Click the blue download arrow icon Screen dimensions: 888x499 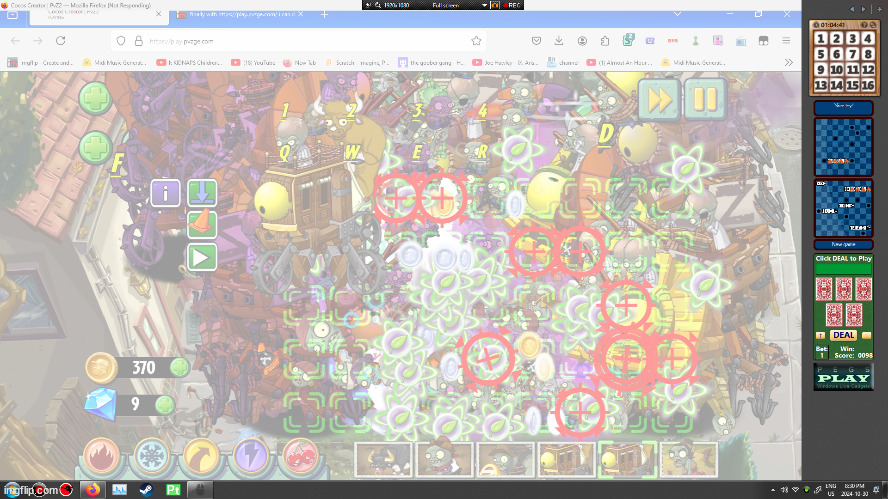point(202,192)
